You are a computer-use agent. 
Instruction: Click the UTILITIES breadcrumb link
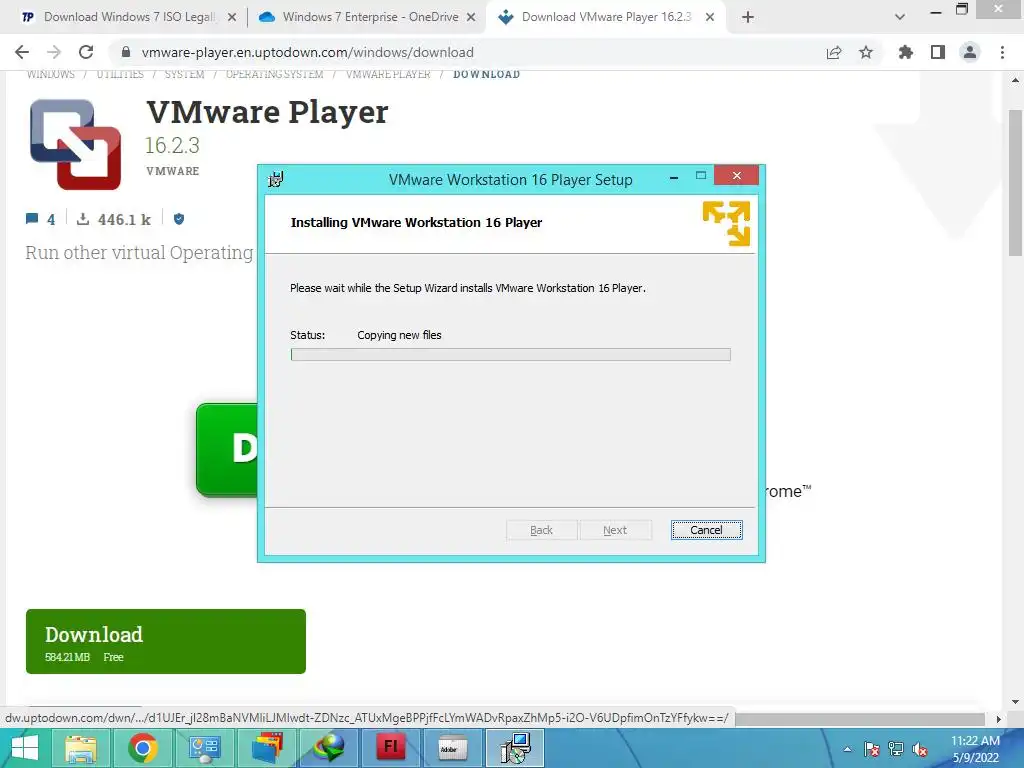tap(120, 74)
